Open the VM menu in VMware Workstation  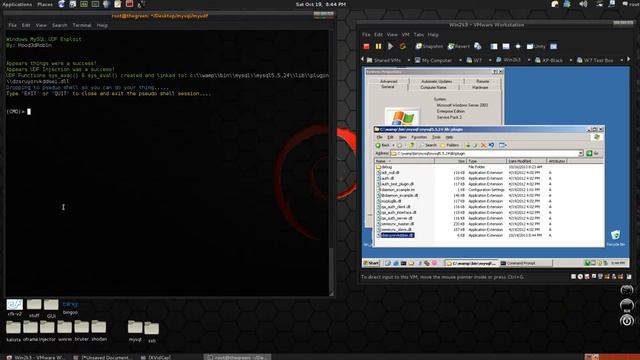(405, 35)
